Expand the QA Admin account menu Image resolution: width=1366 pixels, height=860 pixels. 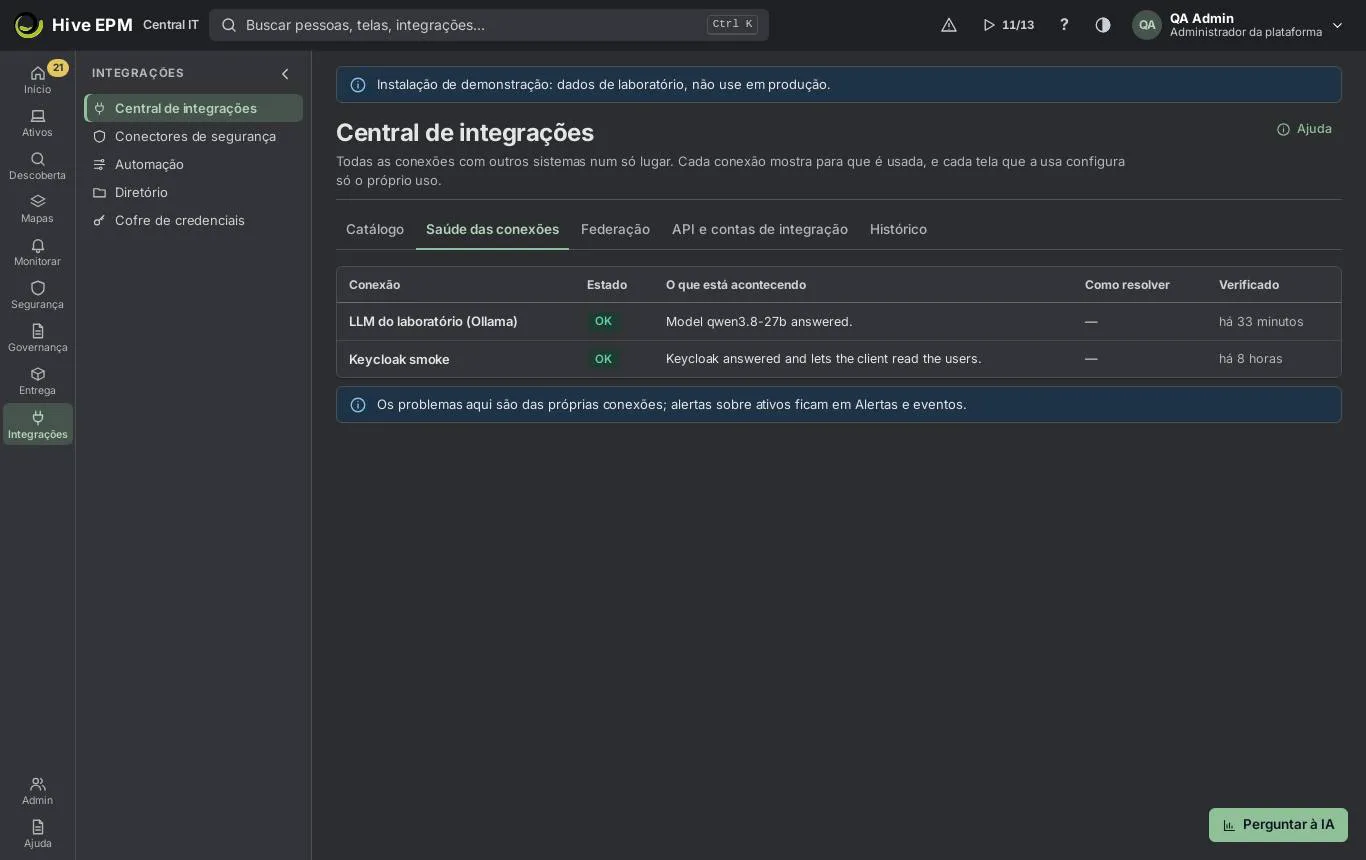point(1238,25)
